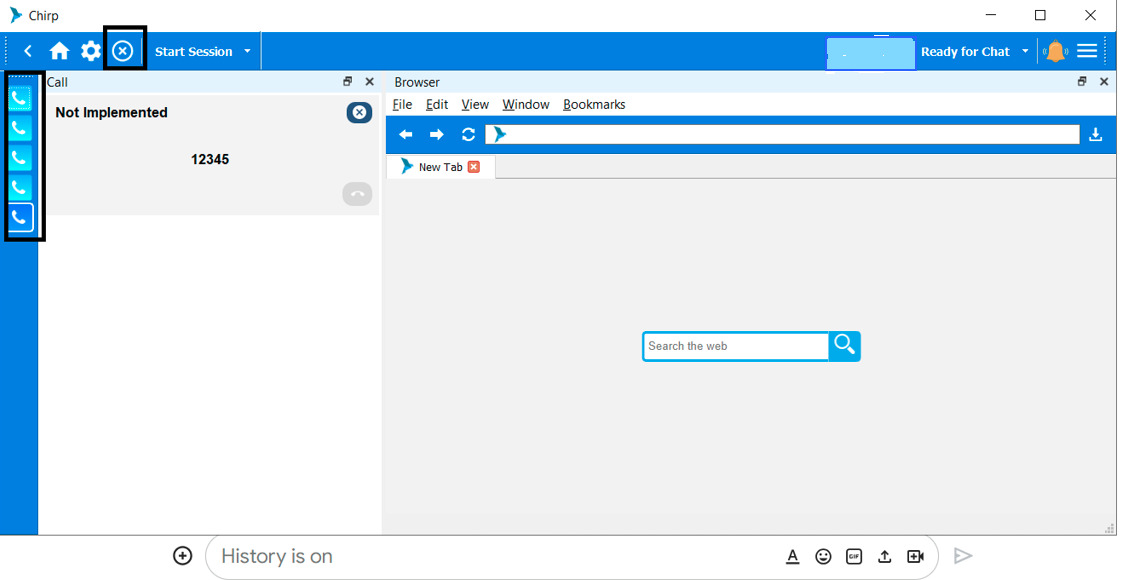Viewport: 1124px width, 580px height.
Task: Click the 12345 call number
Action: point(210,159)
